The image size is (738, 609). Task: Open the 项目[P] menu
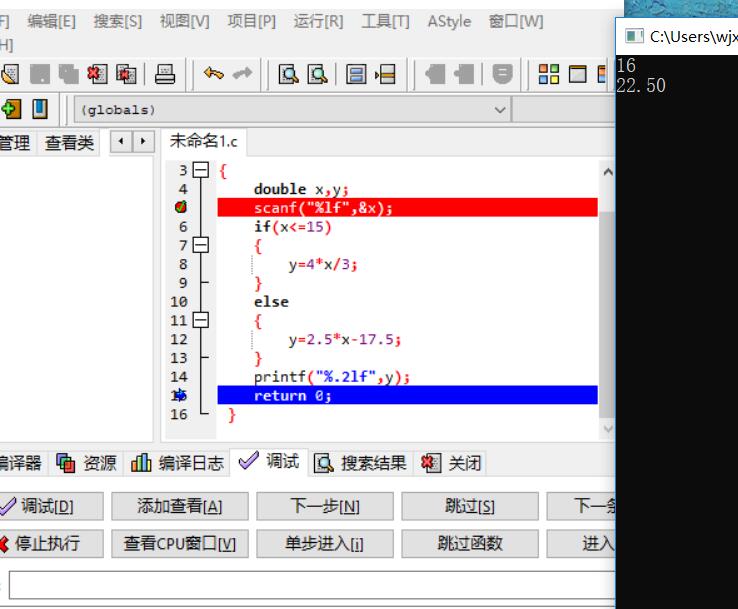pyautogui.click(x=252, y=21)
